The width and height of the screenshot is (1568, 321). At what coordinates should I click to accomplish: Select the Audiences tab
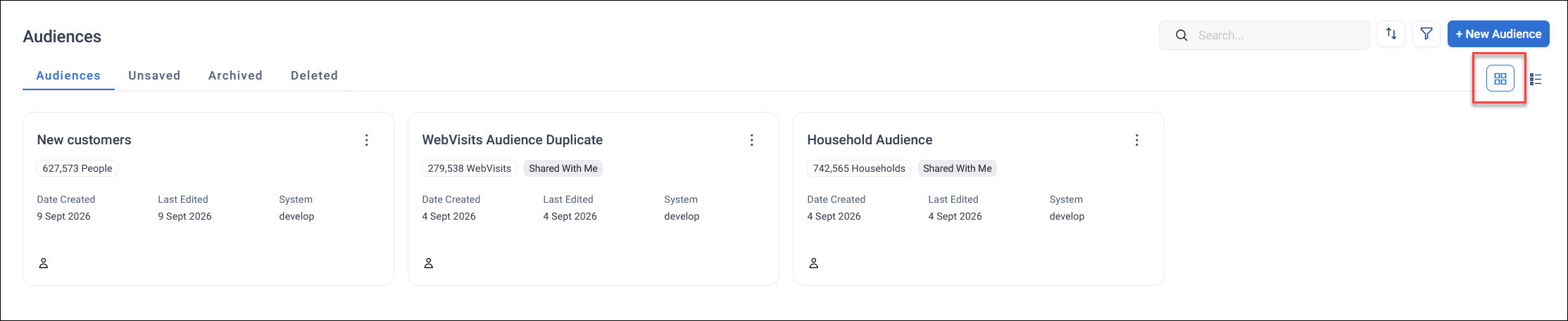68,75
